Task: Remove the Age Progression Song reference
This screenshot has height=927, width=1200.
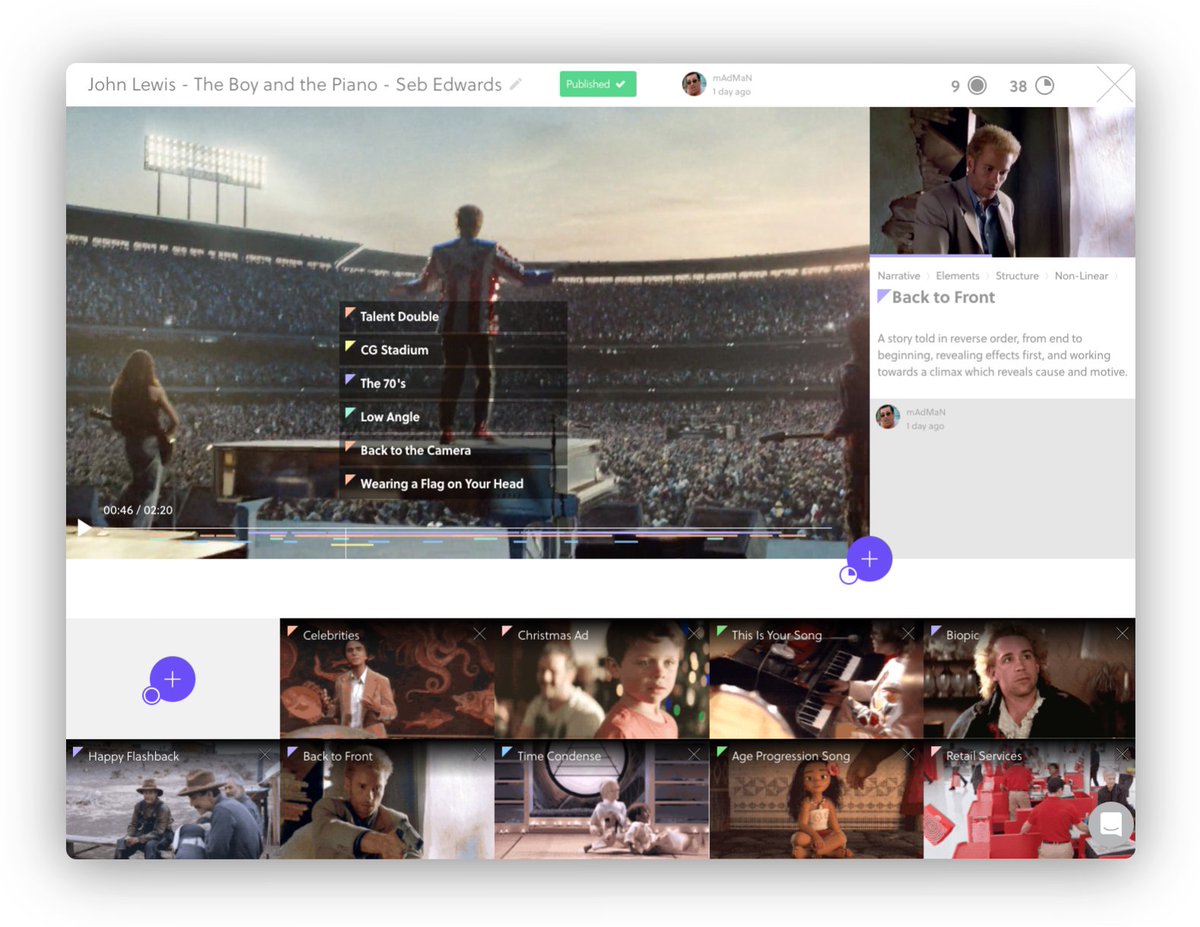Action: point(908,755)
